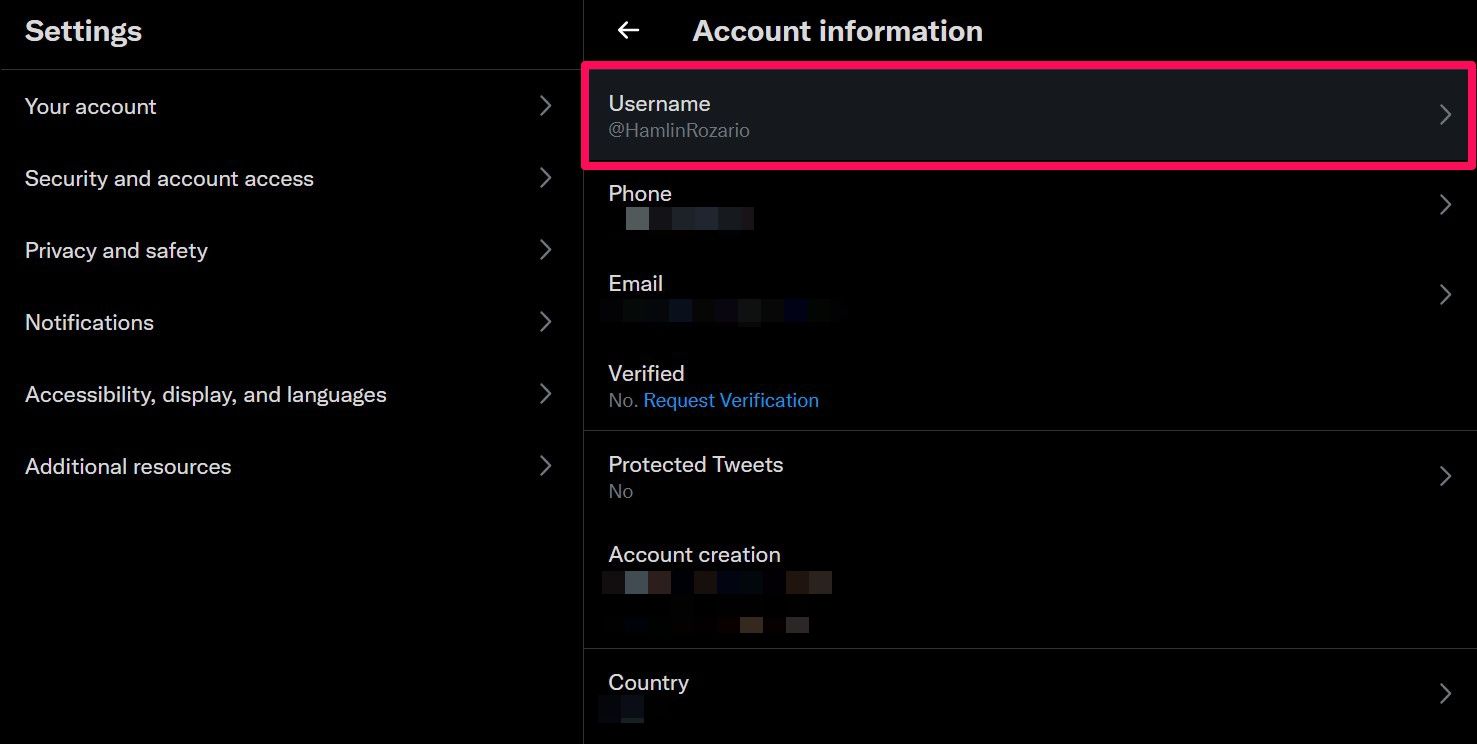Click the Request Verification link

pyautogui.click(x=731, y=401)
